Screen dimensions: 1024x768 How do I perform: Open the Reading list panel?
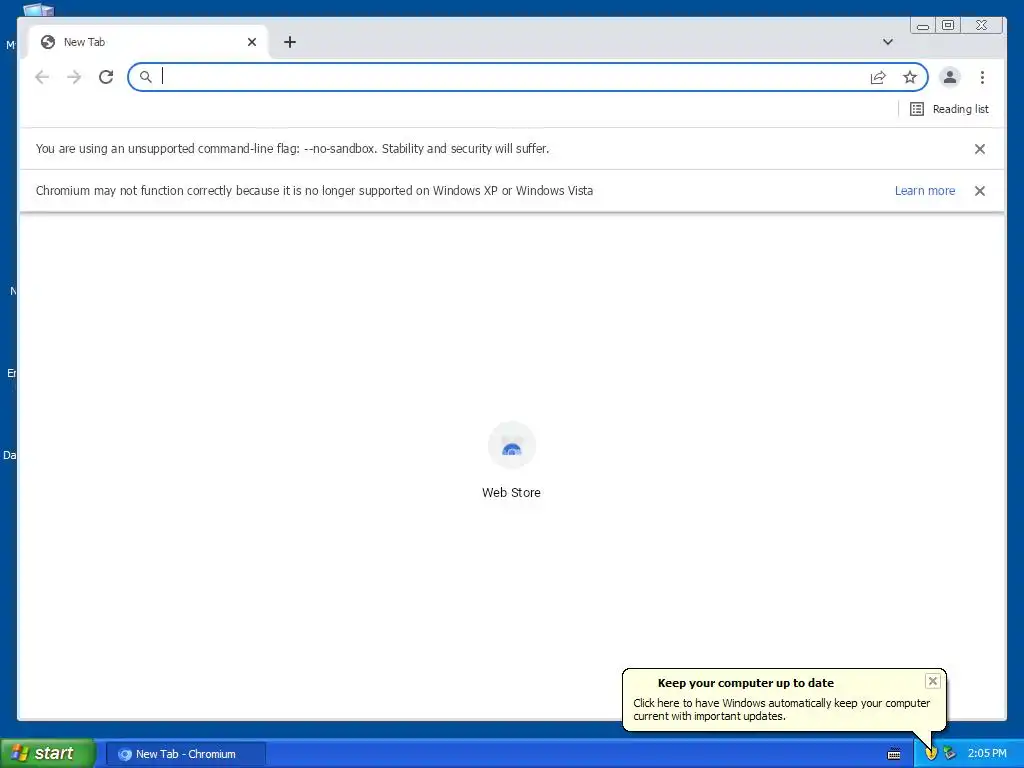point(949,109)
